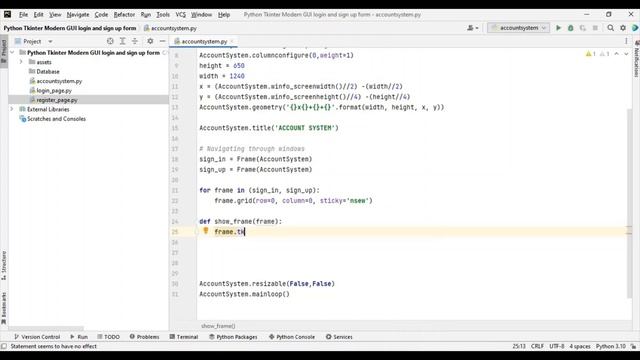Open the Terminal tool window
This screenshot has height=360, width=640.
(184, 337)
